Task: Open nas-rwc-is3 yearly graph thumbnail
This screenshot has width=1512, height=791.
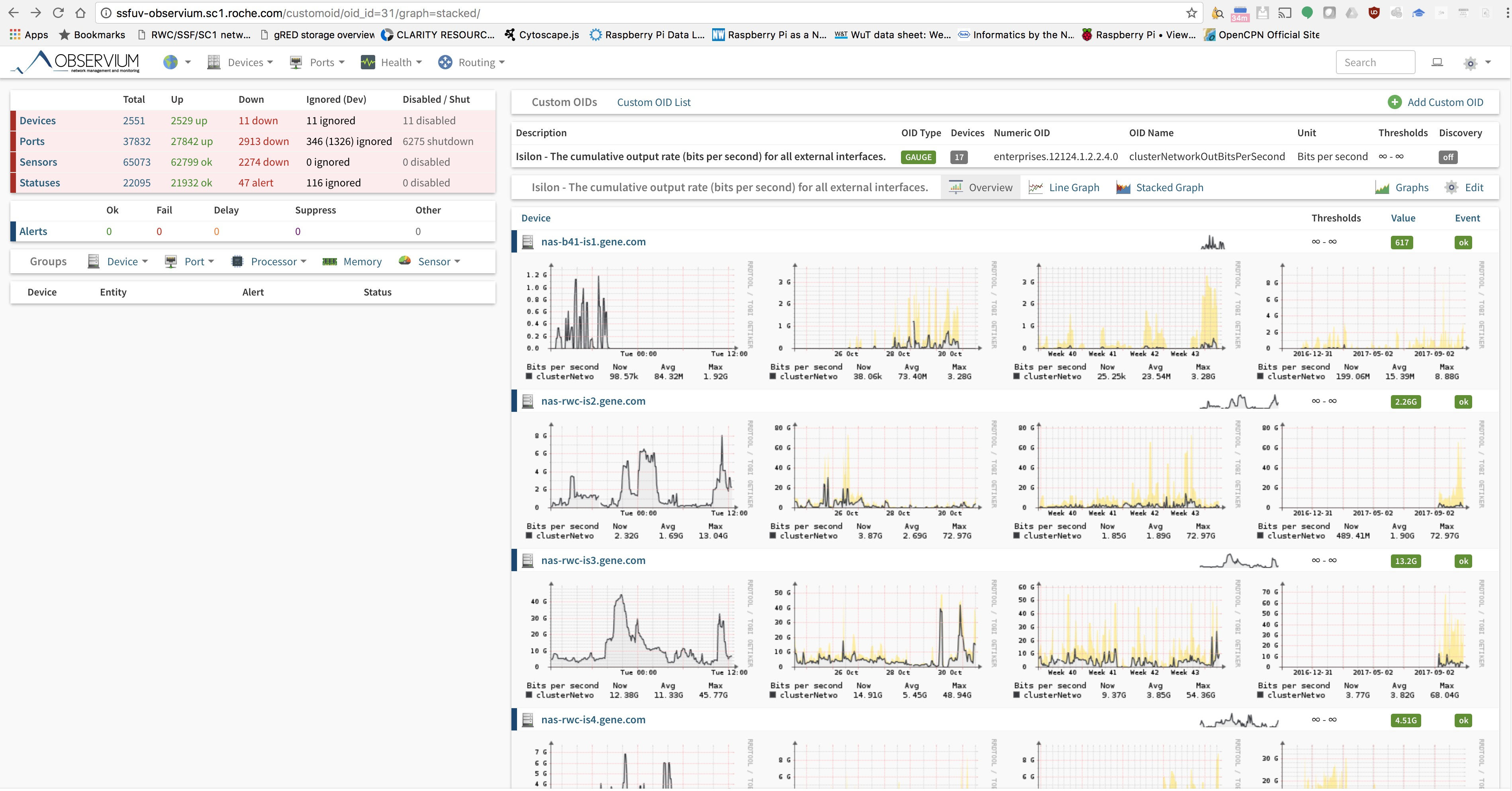Action: click(1370, 640)
